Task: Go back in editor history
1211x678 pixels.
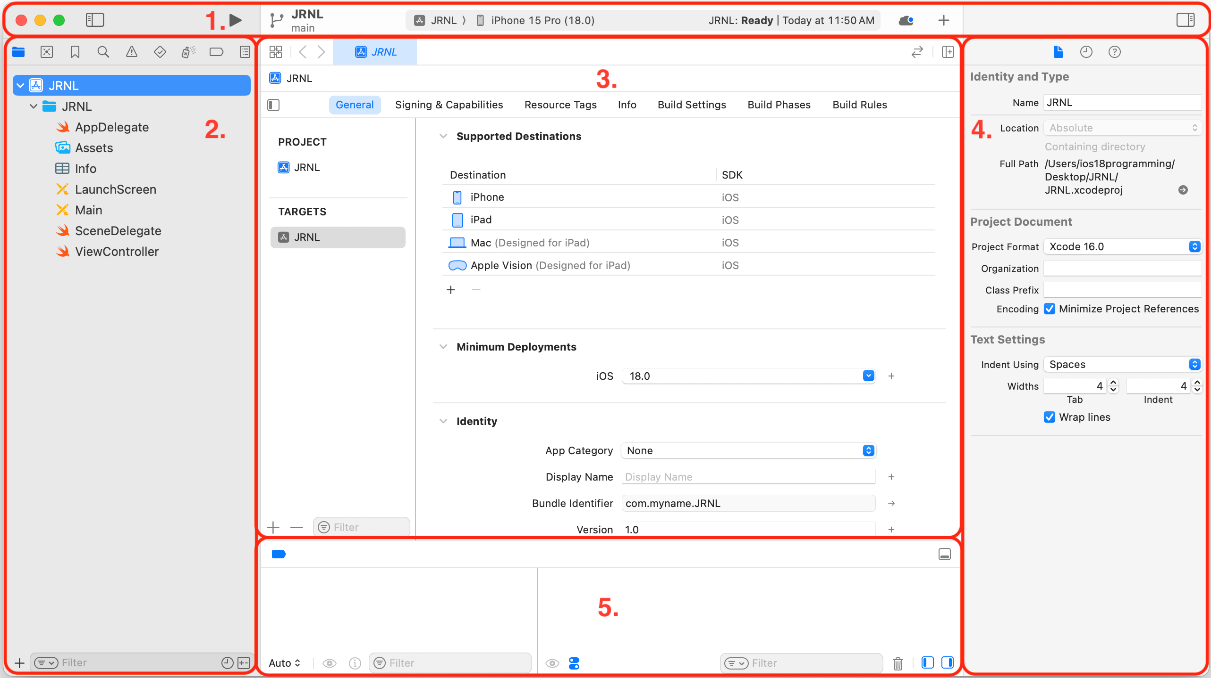Action: 303,52
